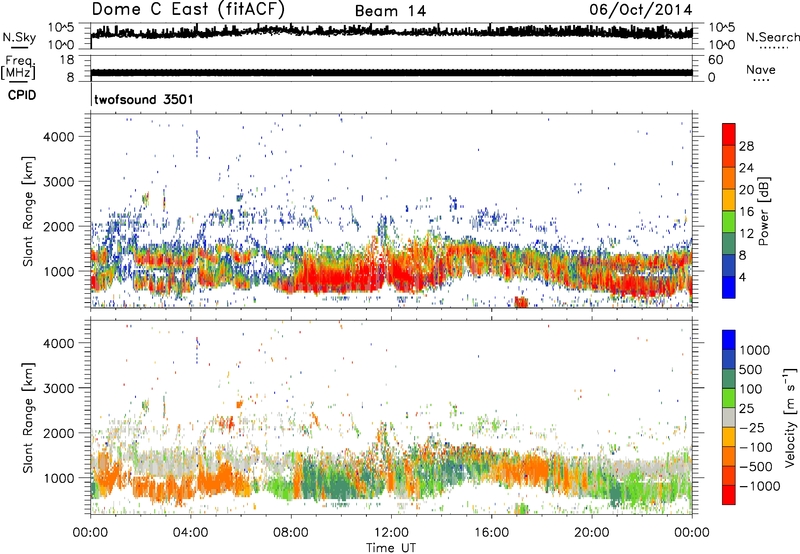This screenshot has width=800, height=554.
Task: Pick the red top segment of power colorbar
Action: 729,135
